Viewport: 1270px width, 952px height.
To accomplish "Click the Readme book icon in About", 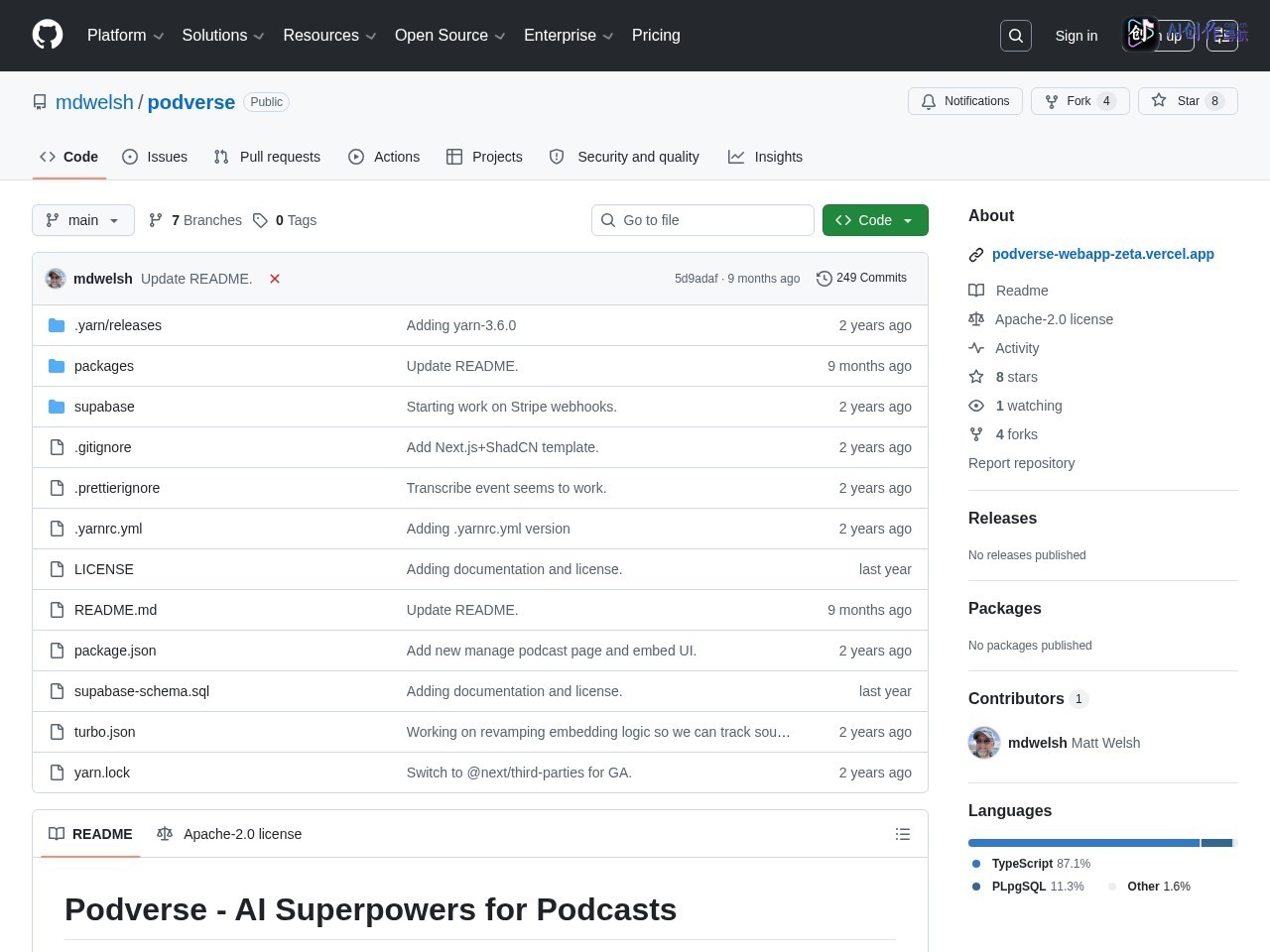I will click(x=976, y=291).
